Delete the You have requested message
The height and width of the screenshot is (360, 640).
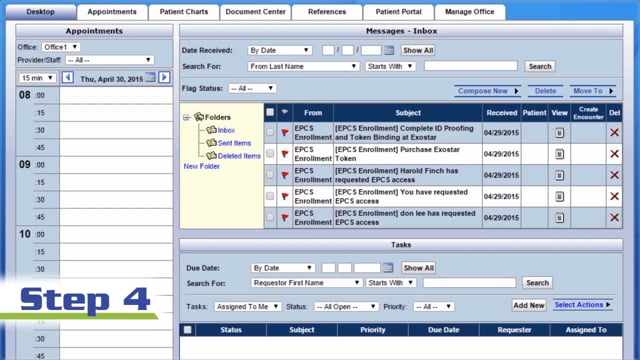(x=614, y=196)
